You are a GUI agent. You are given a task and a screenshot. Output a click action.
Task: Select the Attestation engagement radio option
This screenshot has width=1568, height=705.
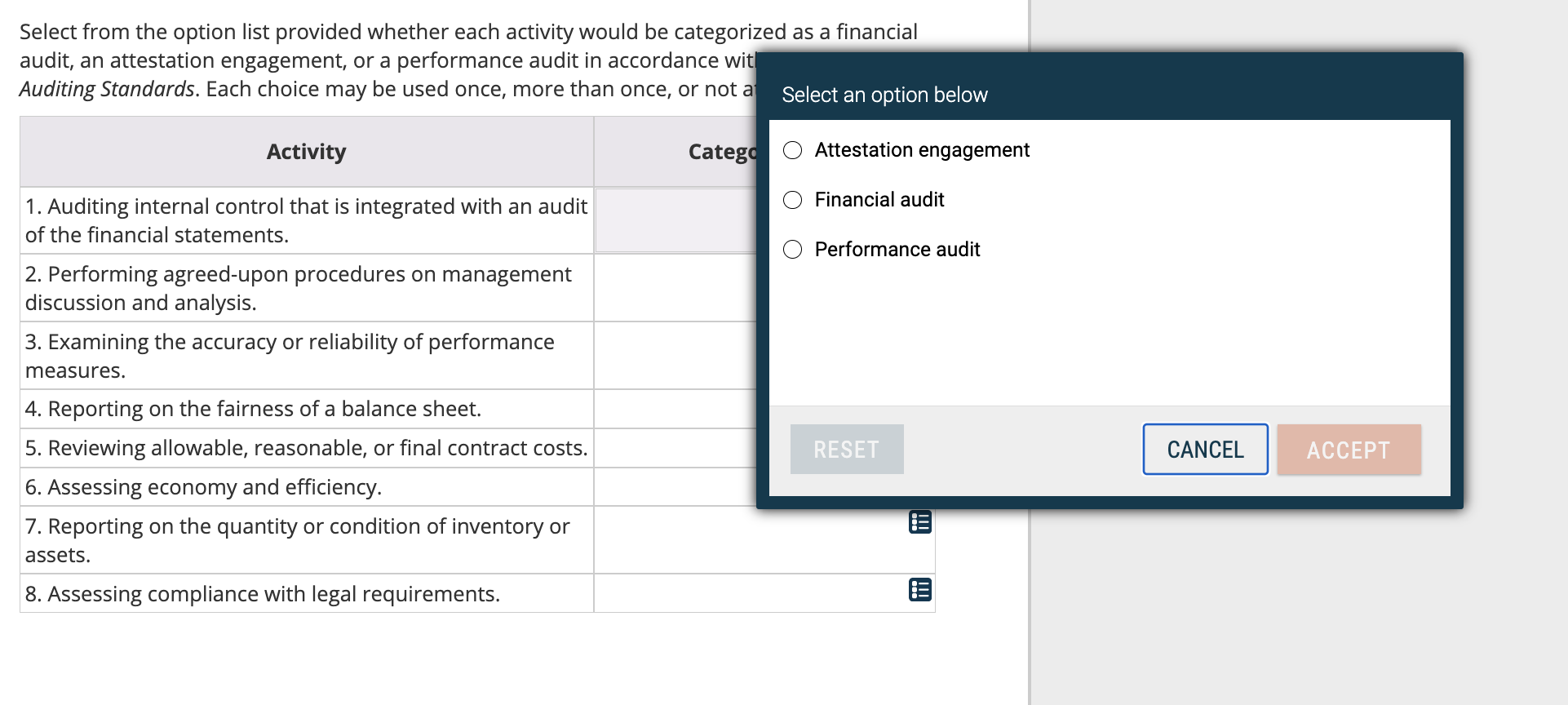[x=792, y=150]
